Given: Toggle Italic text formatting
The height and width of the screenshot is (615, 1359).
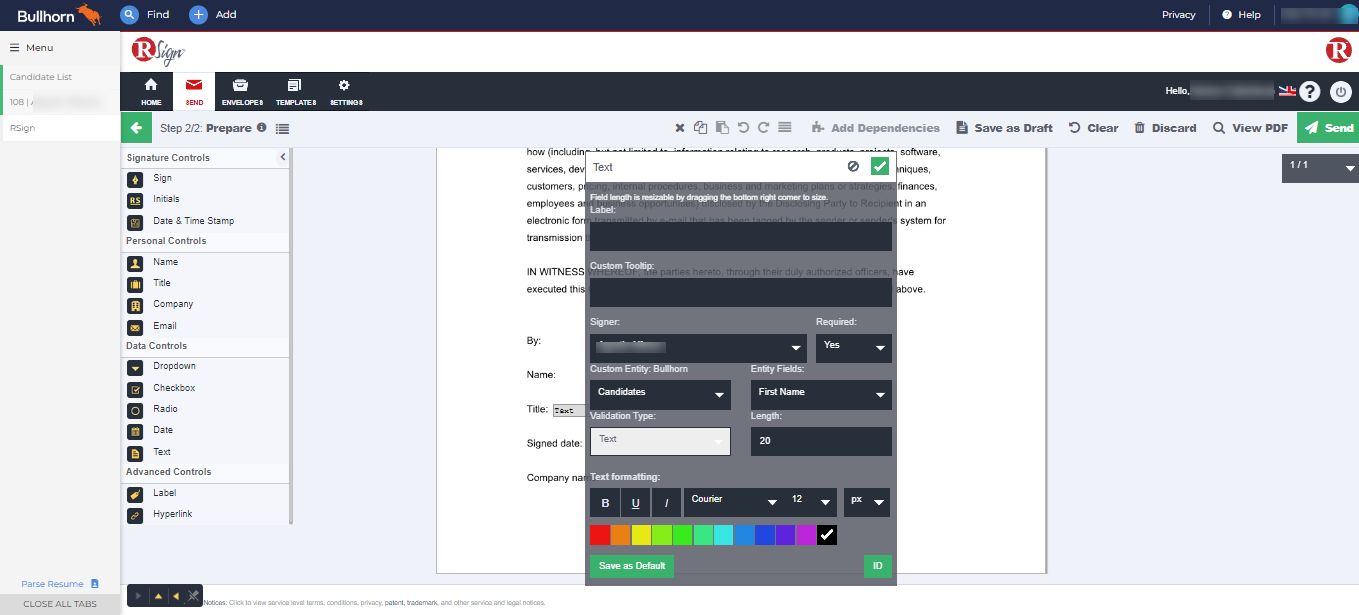Looking at the screenshot, I should click(x=667, y=502).
